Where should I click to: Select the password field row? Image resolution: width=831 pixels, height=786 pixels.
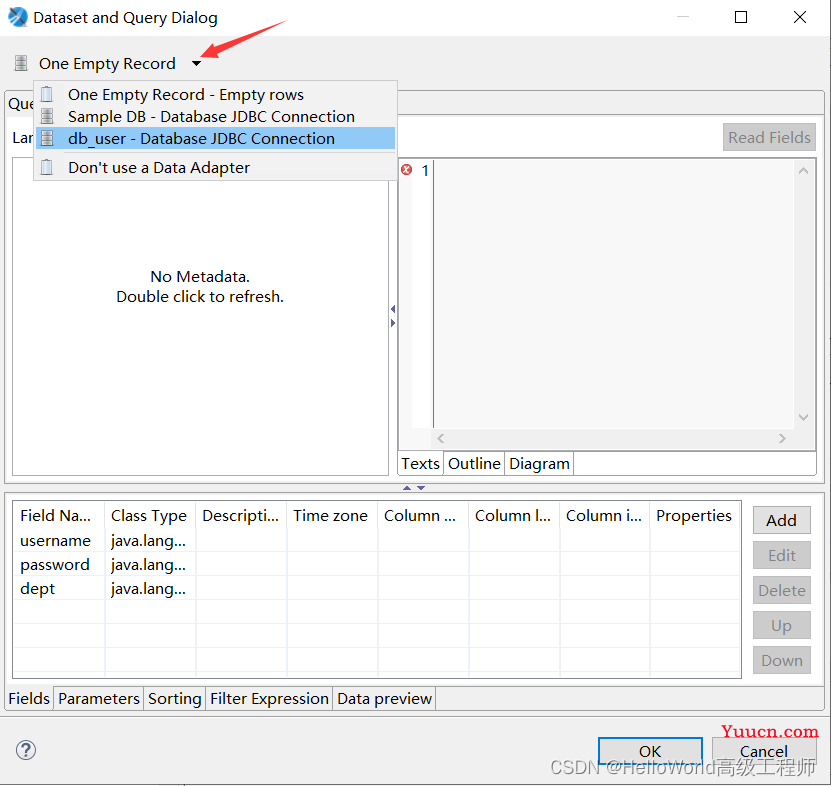[377, 564]
